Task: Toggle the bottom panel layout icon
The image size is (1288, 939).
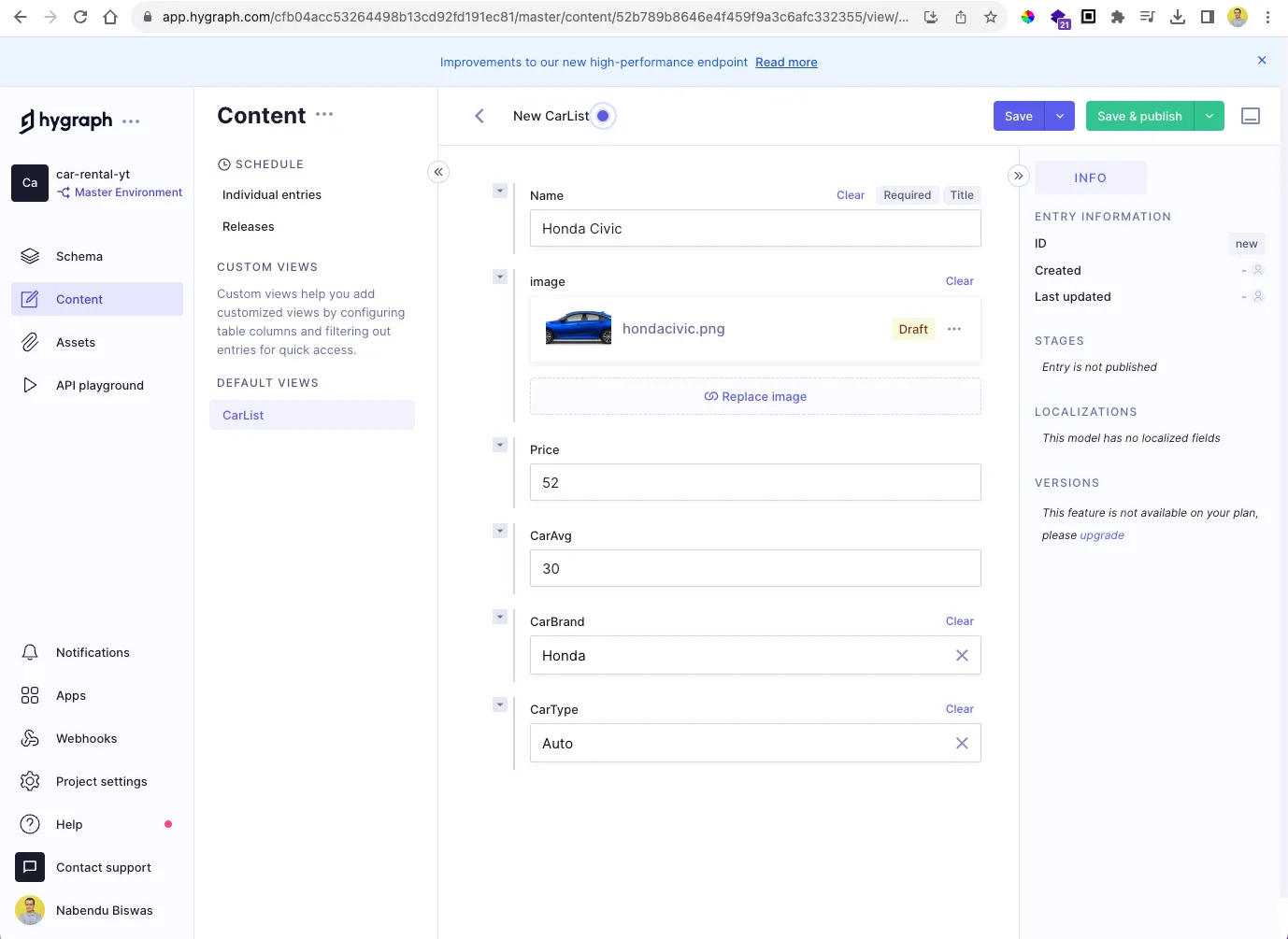Action: (x=1251, y=116)
